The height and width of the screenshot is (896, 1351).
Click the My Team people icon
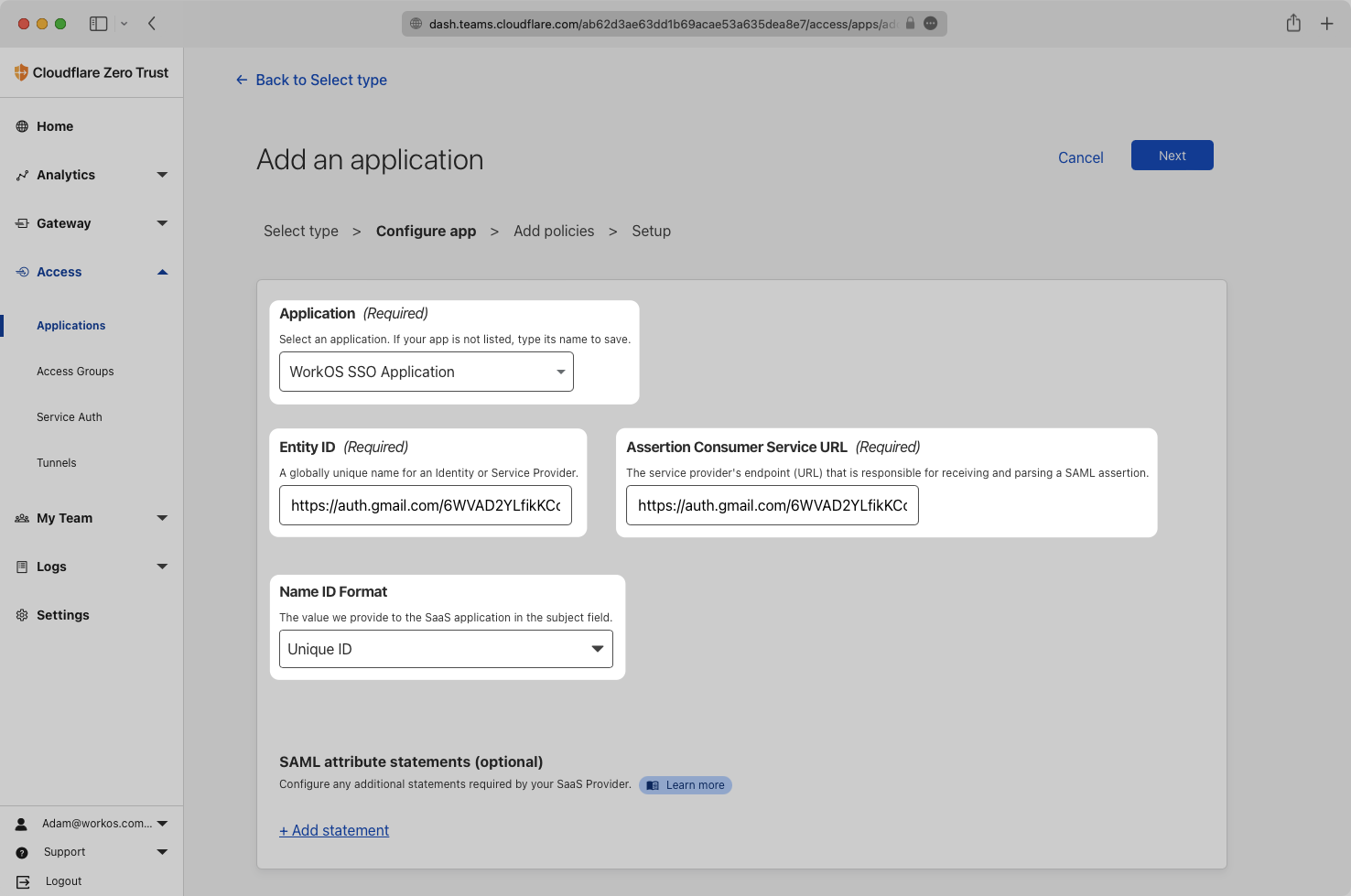pos(21,518)
